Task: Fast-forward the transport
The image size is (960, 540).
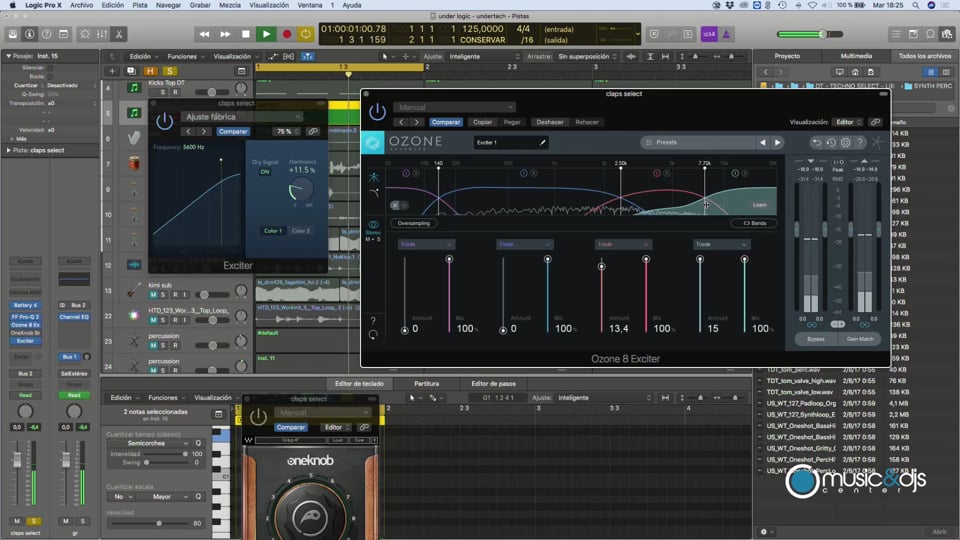Action: pyautogui.click(x=225, y=34)
